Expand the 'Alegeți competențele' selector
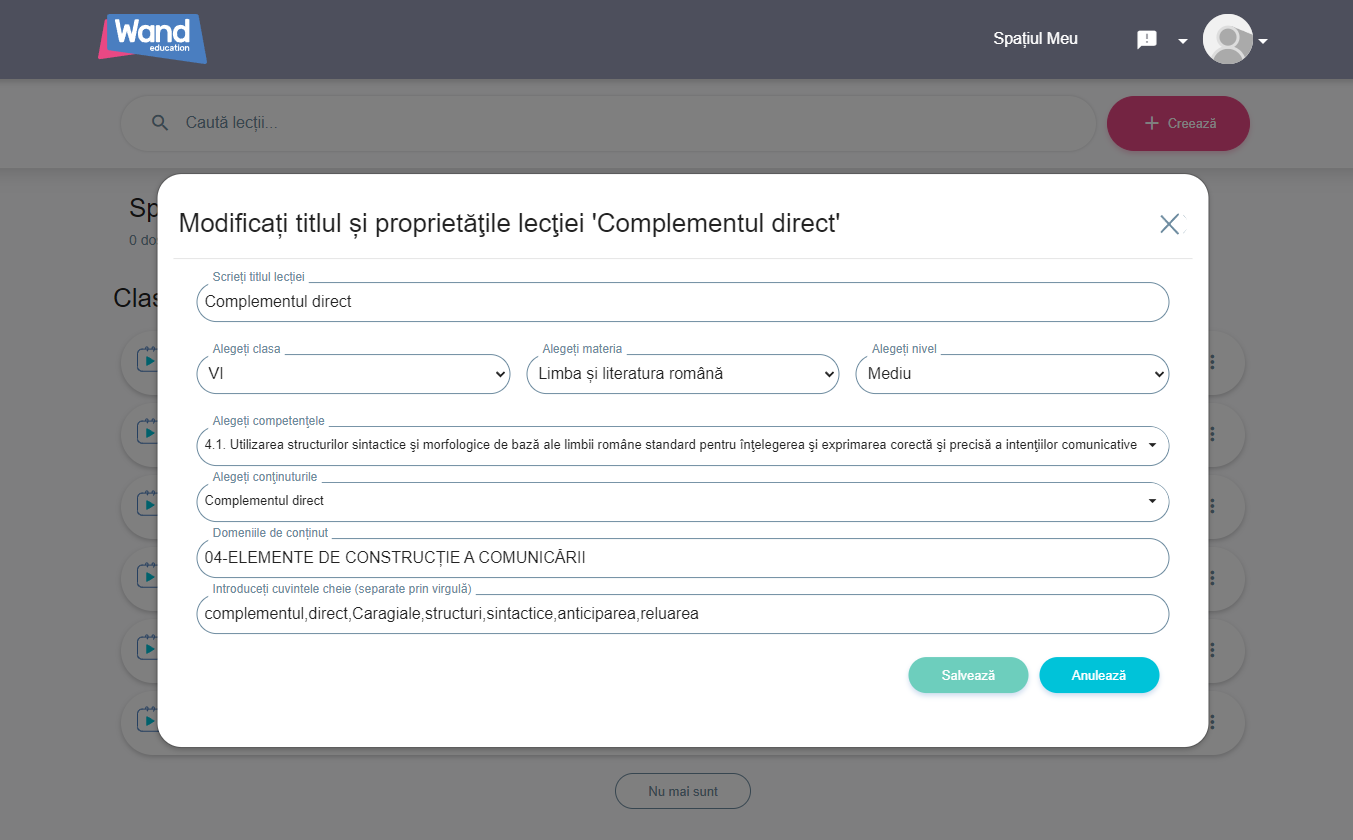1353x840 pixels. [1152, 445]
